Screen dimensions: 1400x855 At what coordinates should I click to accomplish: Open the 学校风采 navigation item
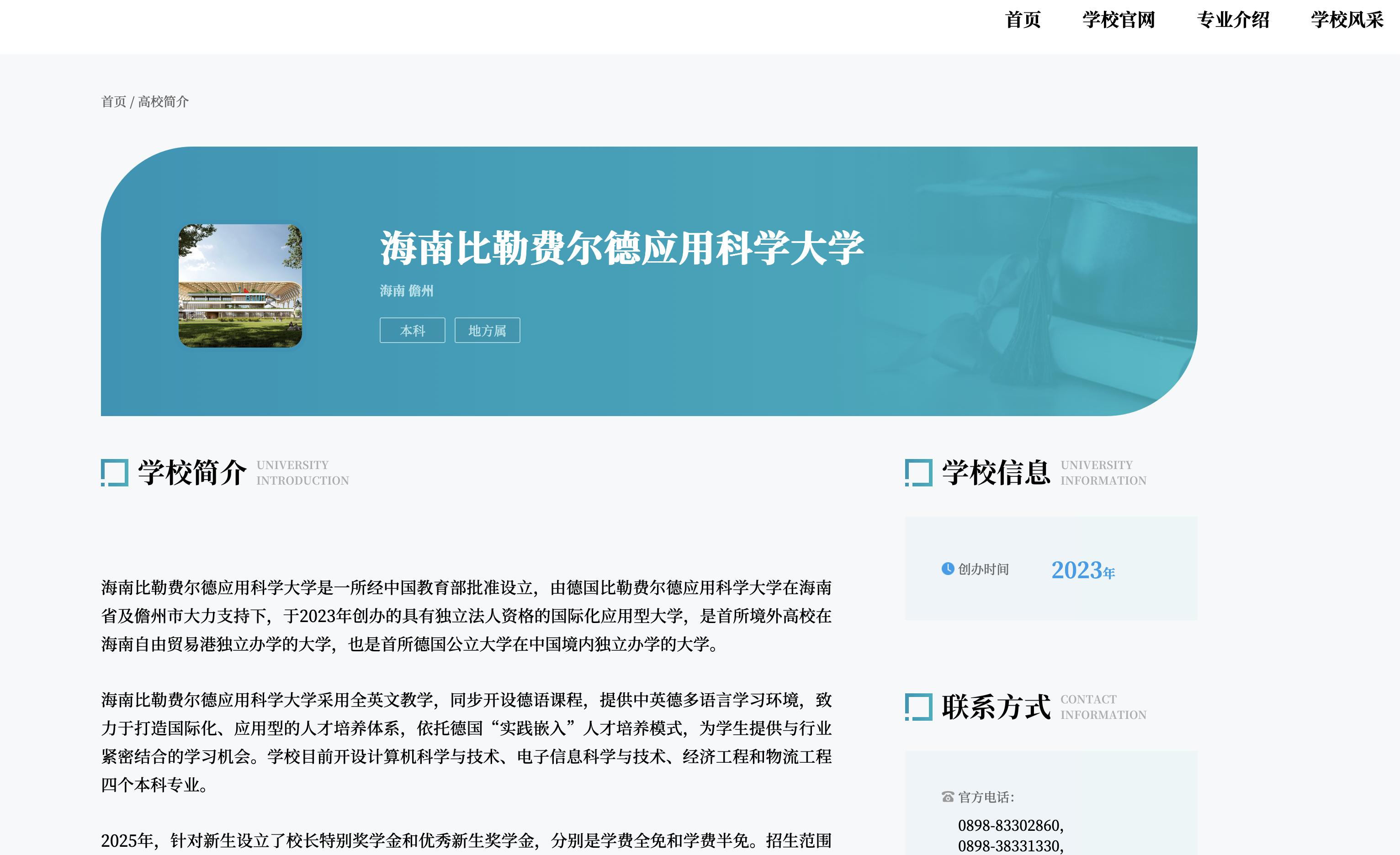tap(1347, 20)
